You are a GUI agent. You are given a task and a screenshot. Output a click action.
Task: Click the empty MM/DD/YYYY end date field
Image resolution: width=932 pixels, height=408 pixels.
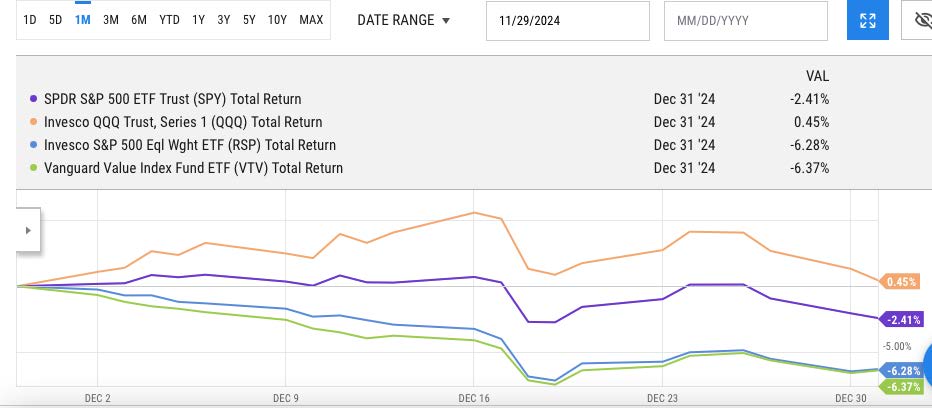click(746, 21)
